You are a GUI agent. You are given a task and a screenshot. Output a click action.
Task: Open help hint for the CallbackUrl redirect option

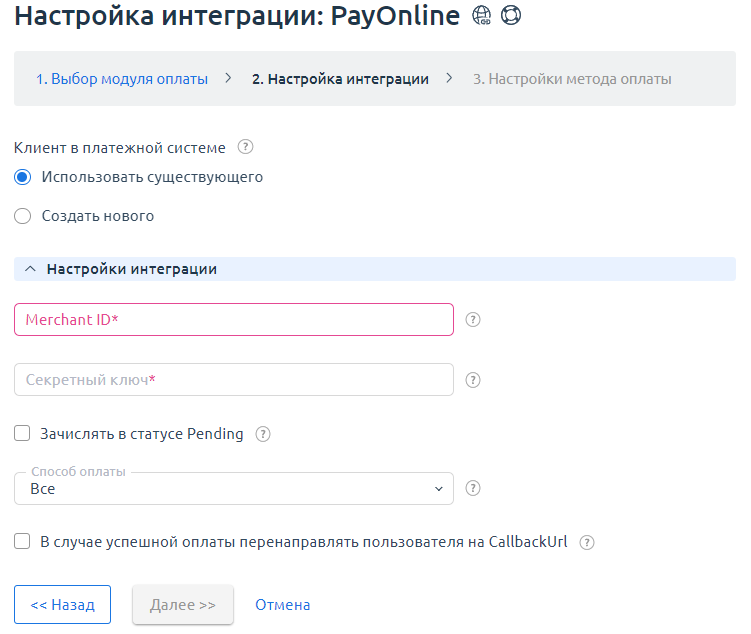point(587,542)
